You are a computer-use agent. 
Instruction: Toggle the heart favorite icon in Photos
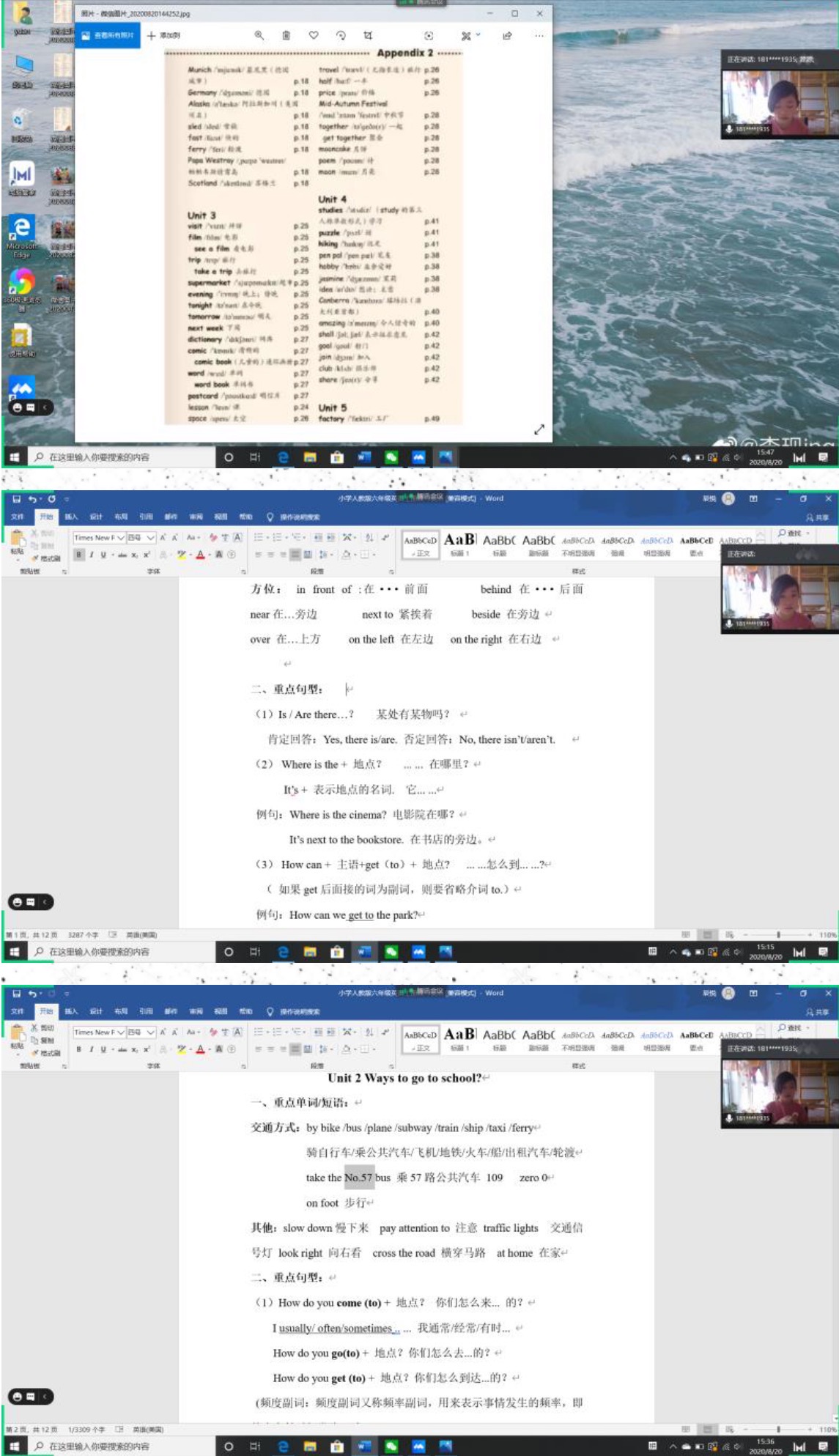[x=314, y=35]
